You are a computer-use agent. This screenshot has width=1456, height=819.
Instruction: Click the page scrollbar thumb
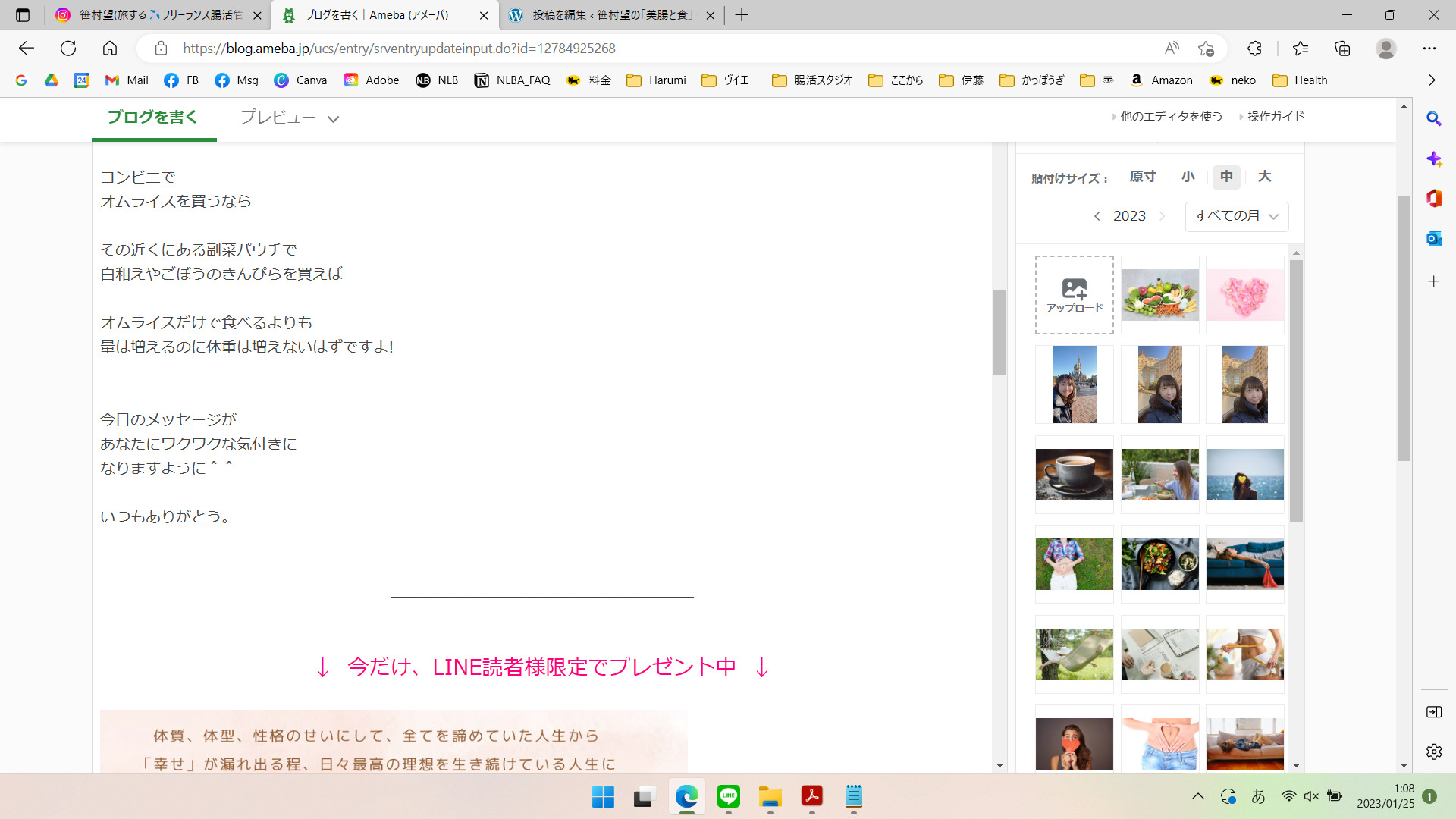1404,328
